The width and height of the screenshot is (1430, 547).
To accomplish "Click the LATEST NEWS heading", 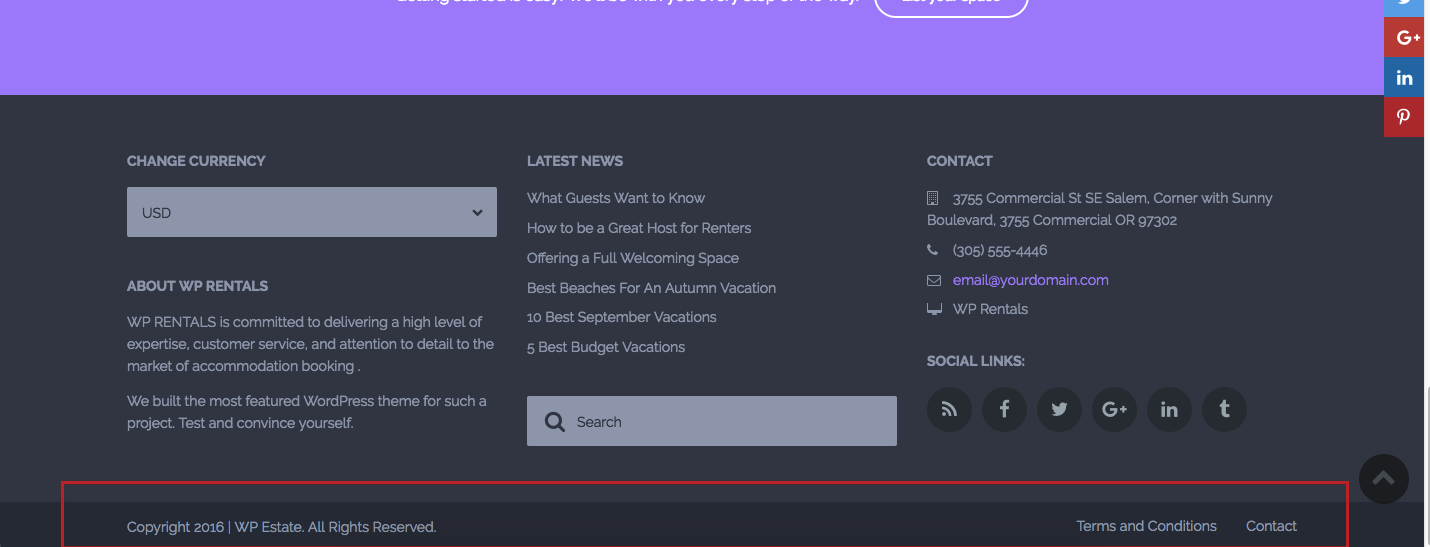I will [575, 161].
